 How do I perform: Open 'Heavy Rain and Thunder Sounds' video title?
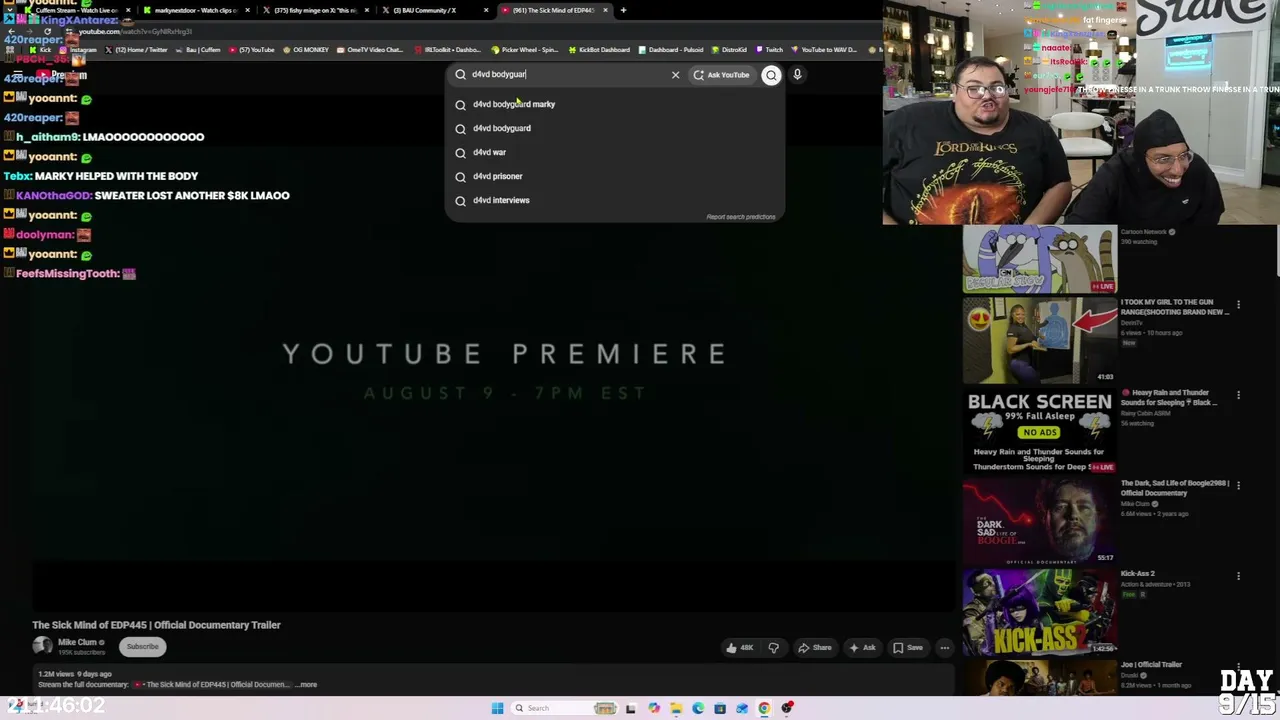(x=1170, y=397)
